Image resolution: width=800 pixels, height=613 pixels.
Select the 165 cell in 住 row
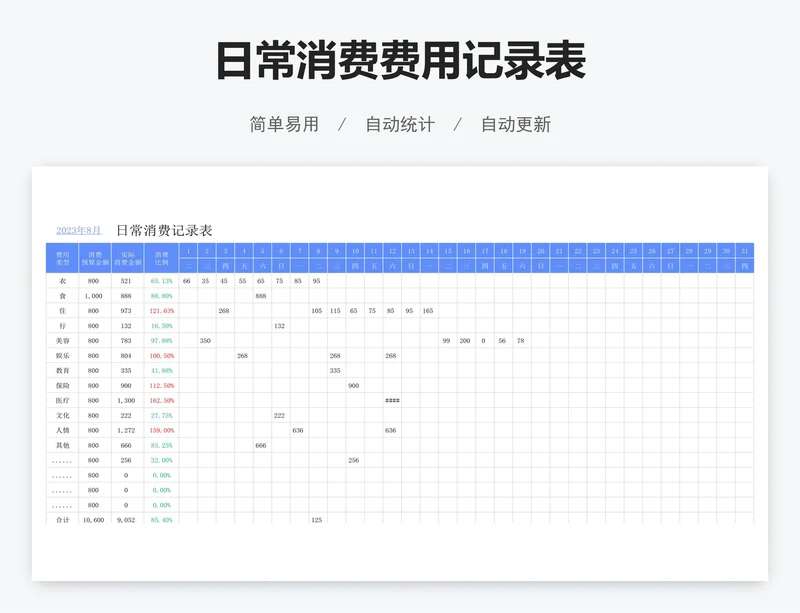[428, 310]
